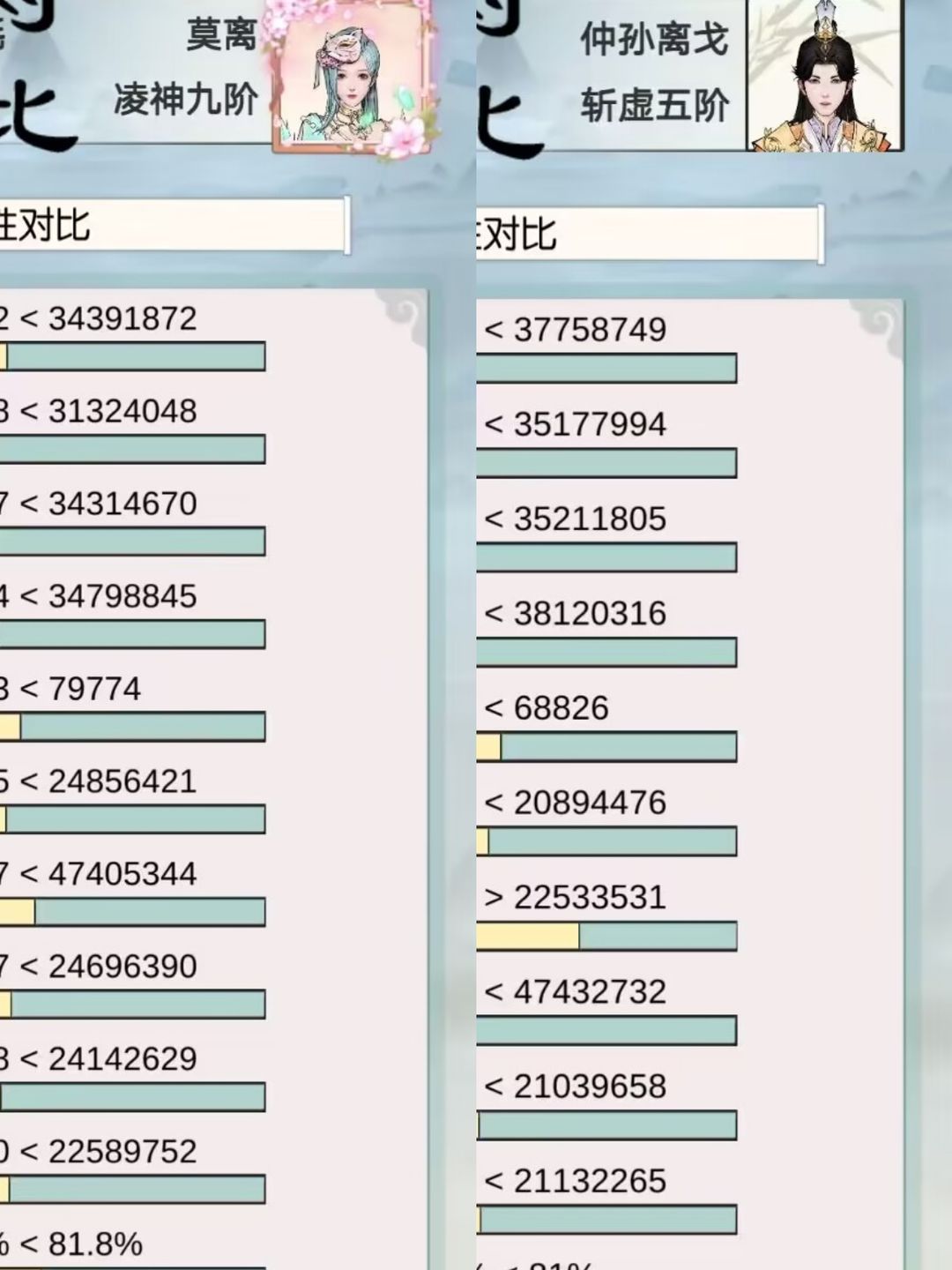Click the comparison bar under 37758749

pyautogui.click(x=606, y=368)
